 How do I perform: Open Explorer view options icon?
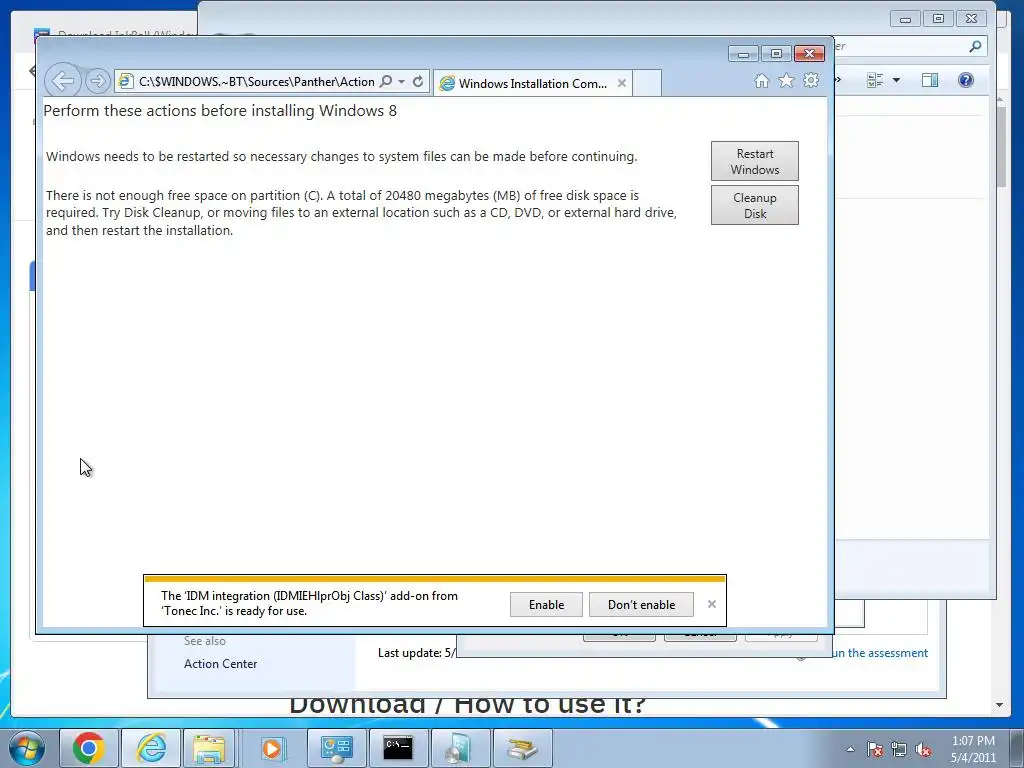click(874, 80)
